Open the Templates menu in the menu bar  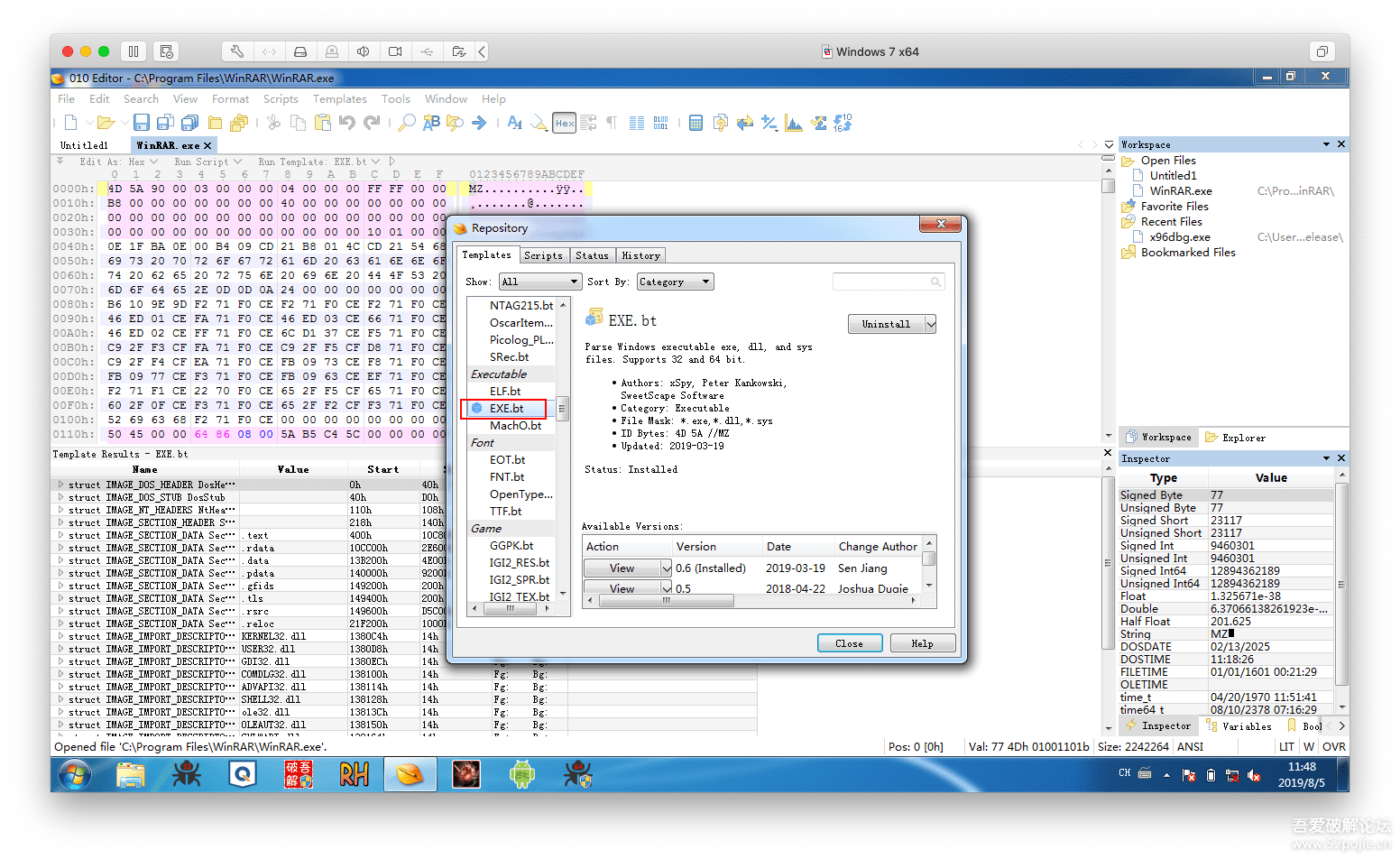coord(339,99)
